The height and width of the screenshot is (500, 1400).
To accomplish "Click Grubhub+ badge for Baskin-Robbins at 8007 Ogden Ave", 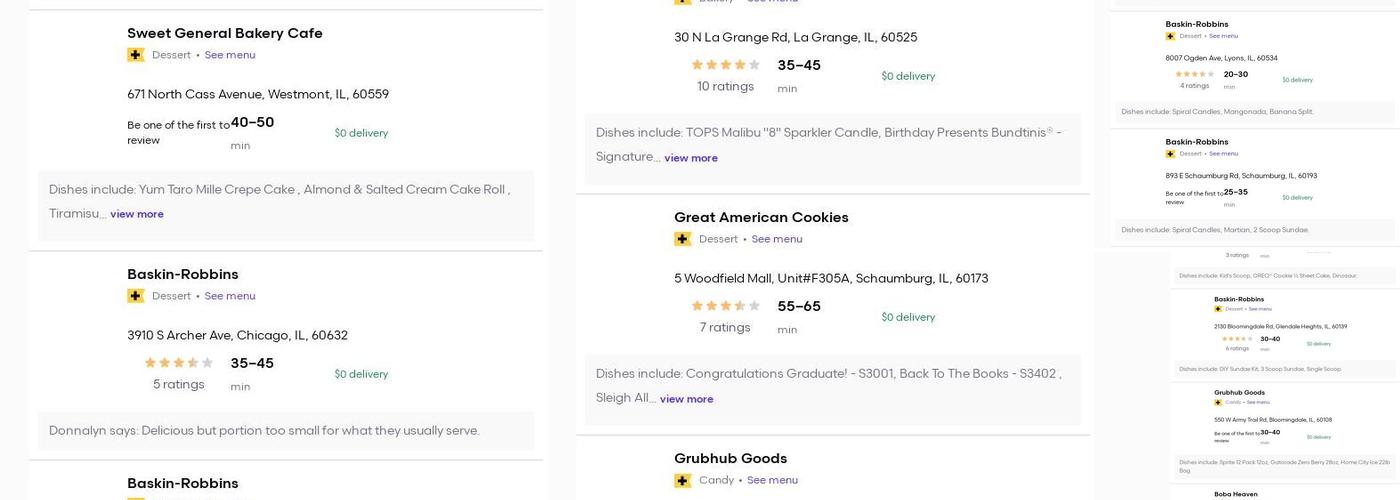I will (x=1170, y=37).
